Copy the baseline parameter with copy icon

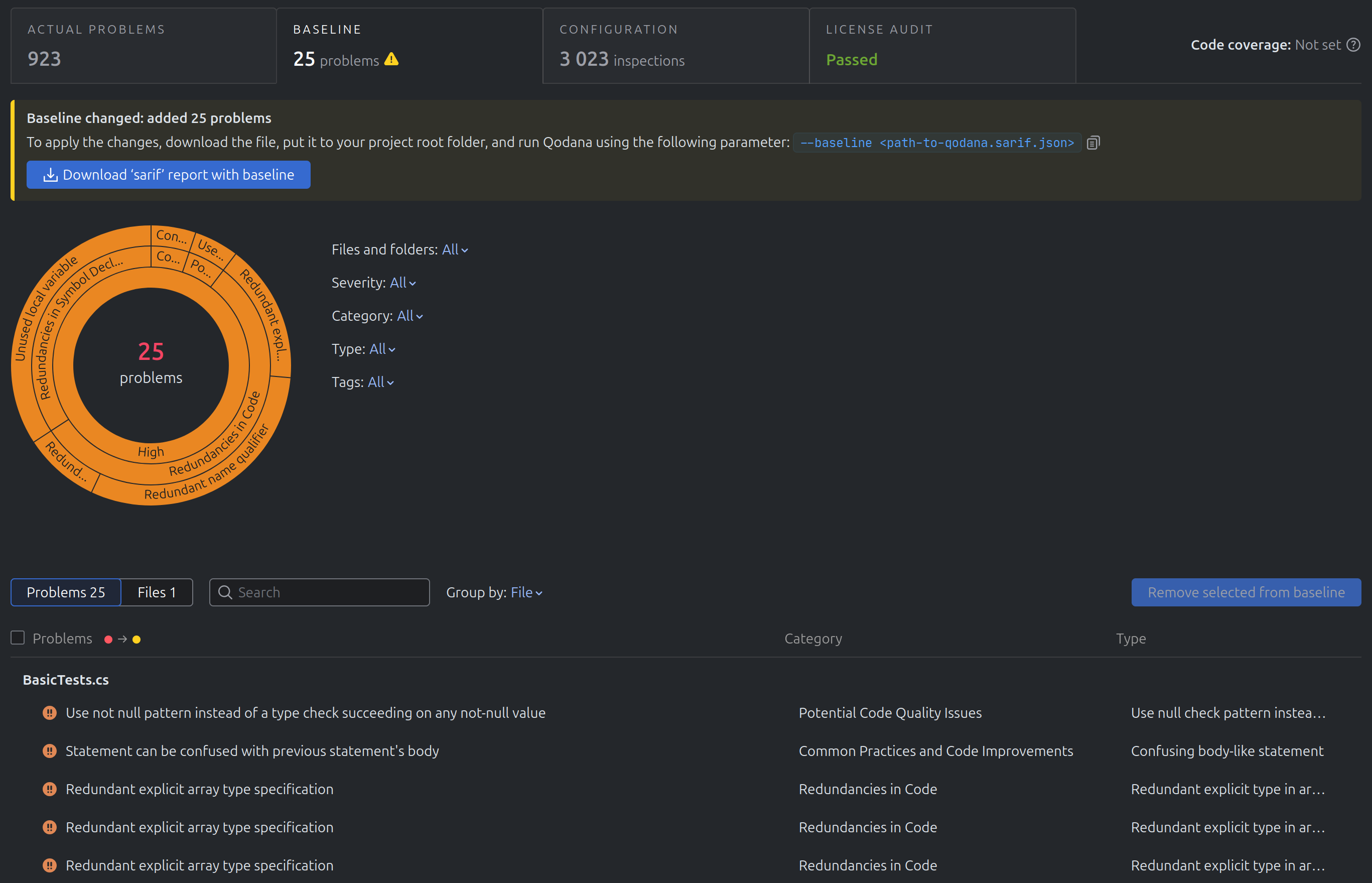pos(1093,143)
